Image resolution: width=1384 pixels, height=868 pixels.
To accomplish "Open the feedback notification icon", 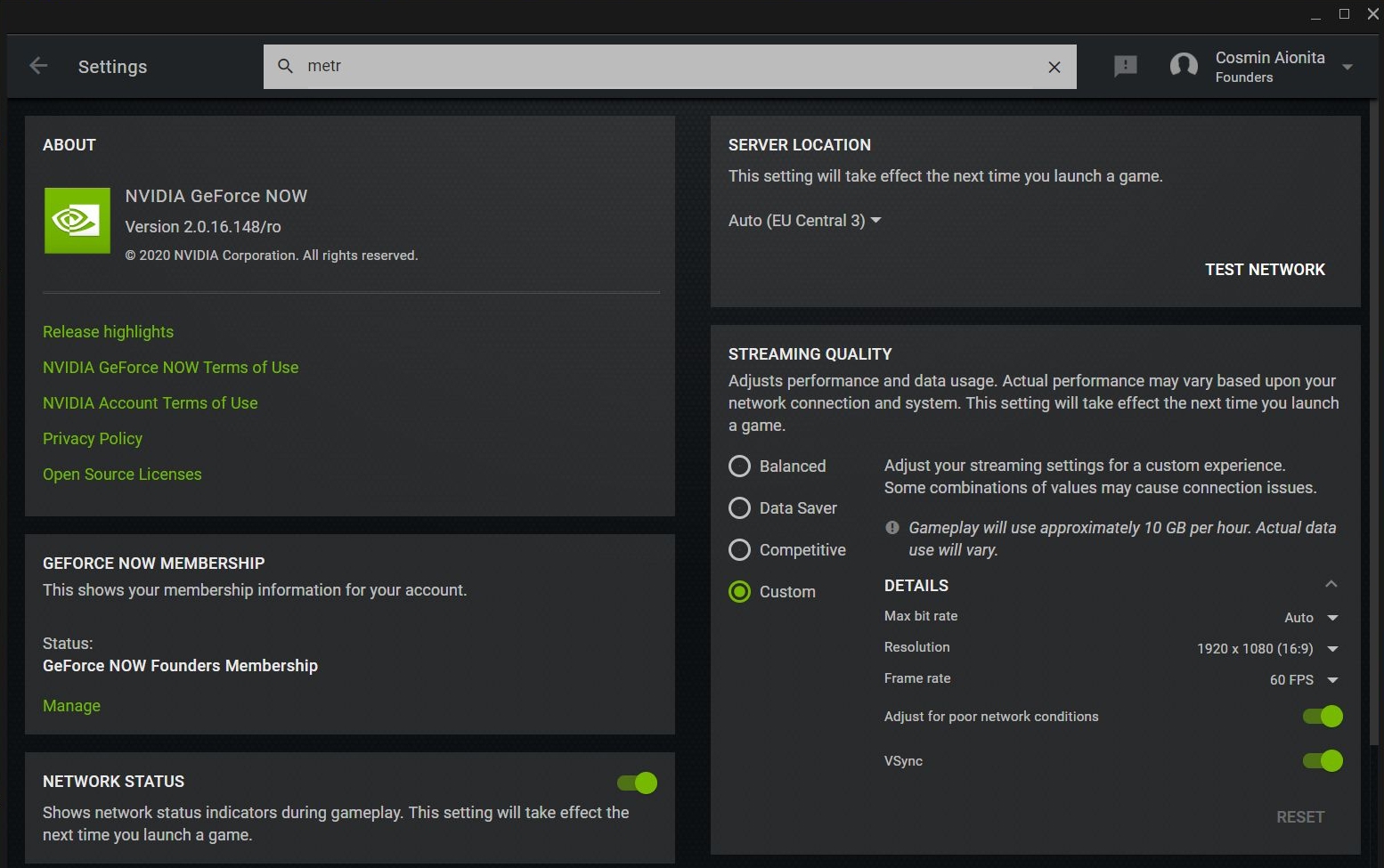I will 1126,66.
